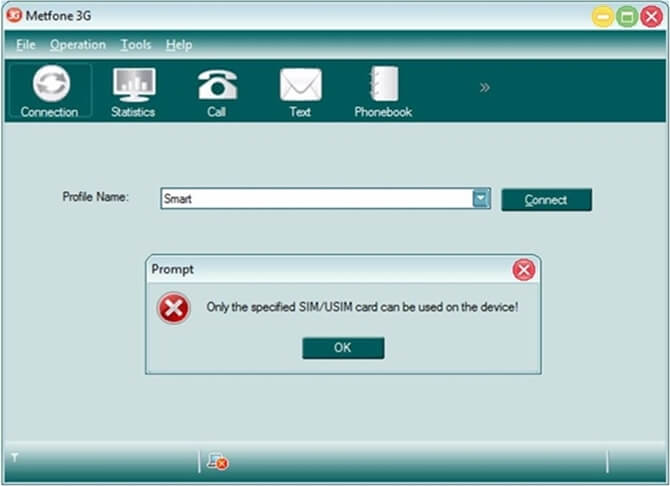Maximize the Metfone 3G window

pyautogui.click(x=627, y=17)
